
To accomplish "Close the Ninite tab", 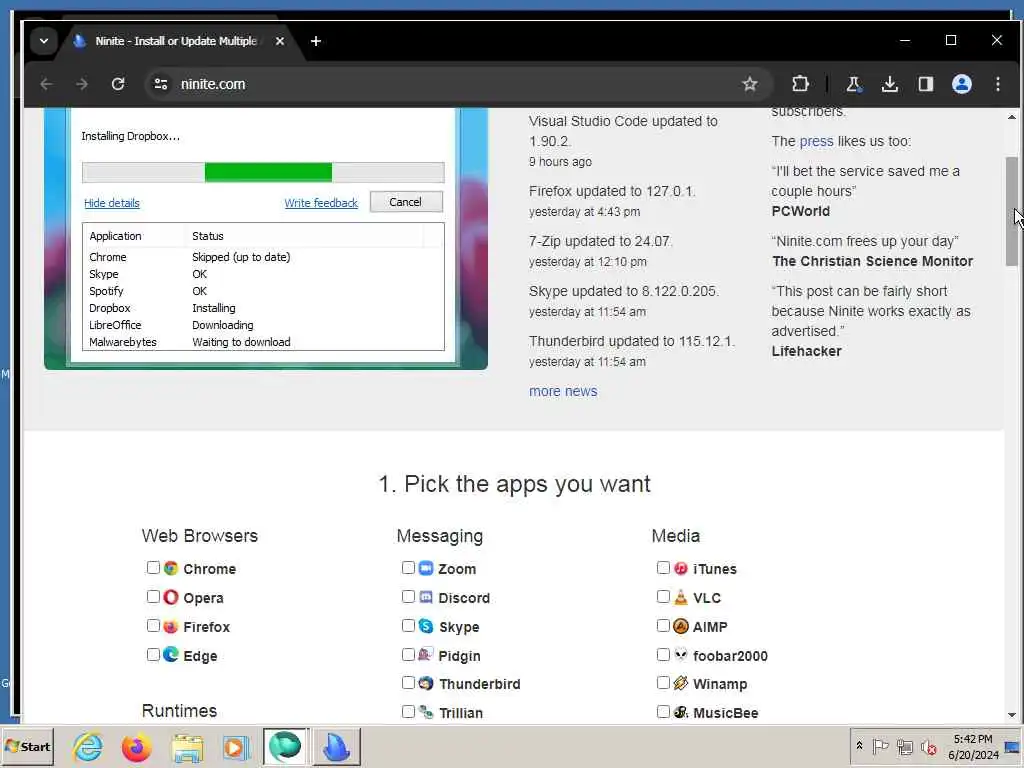I will click(x=280, y=41).
